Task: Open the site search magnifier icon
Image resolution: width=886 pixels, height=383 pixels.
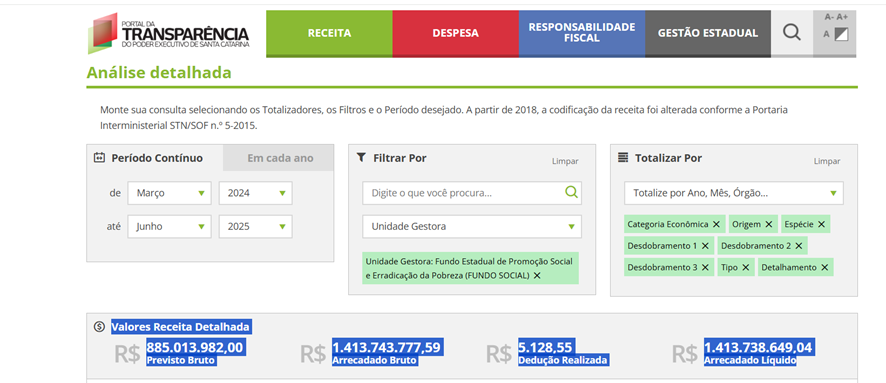Action: [792, 33]
